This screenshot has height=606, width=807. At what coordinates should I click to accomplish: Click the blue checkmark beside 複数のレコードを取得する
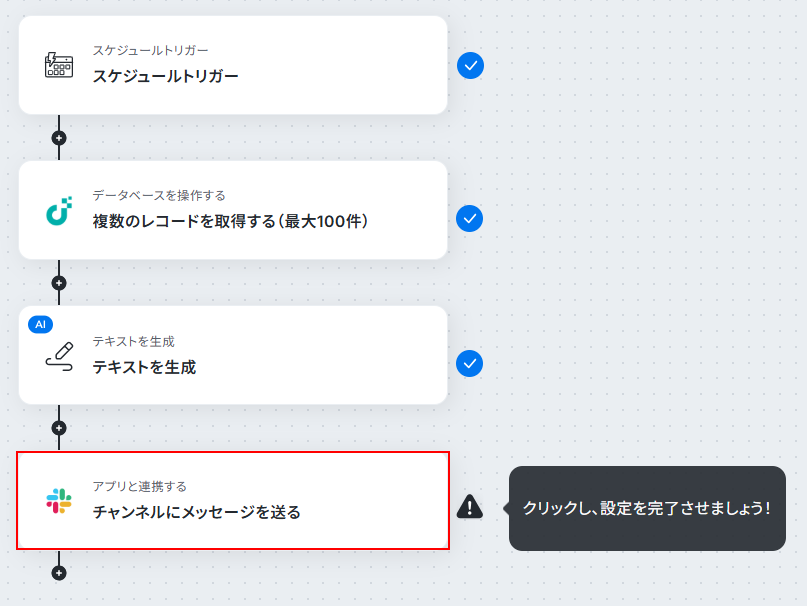tap(469, 218)
